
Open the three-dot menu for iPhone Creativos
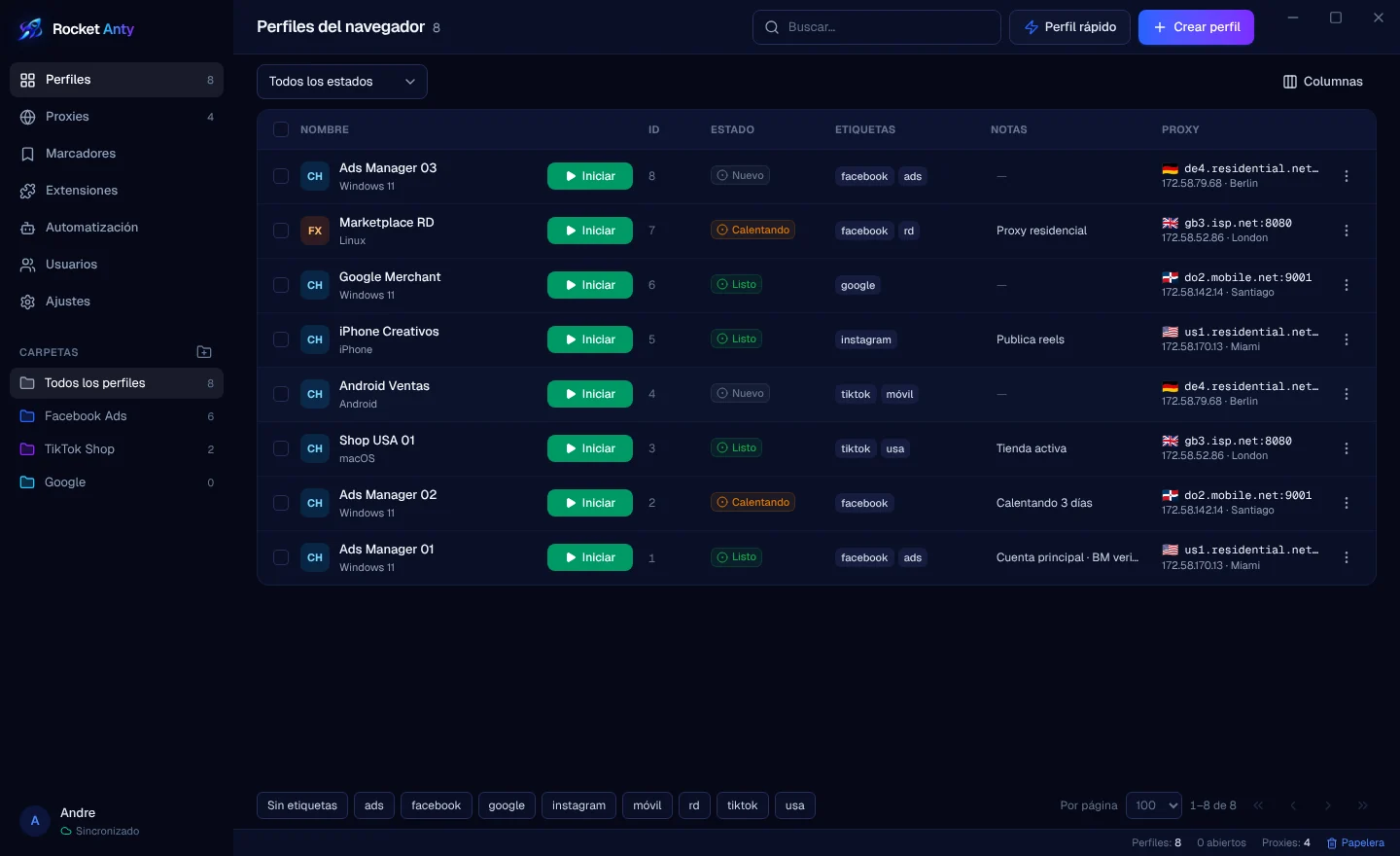tap(1347, 339)
